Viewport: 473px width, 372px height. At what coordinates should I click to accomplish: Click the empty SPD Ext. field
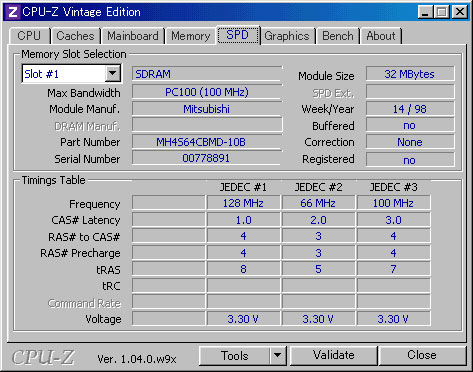tap(410, 91)
